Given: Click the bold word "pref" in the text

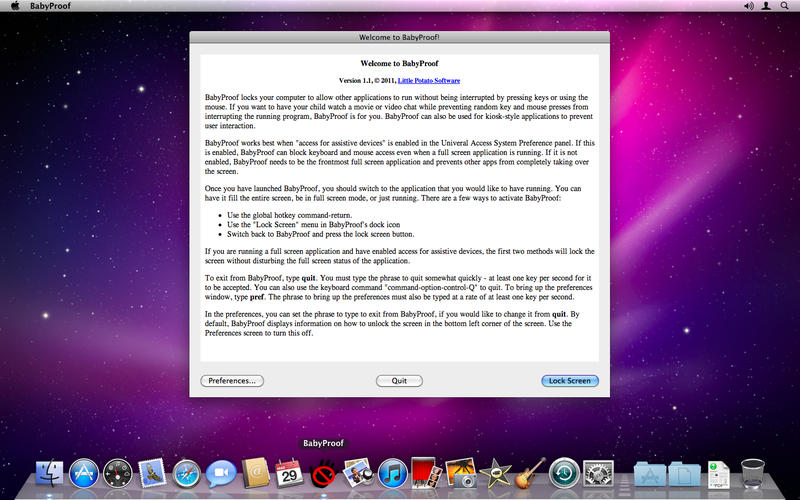Looking at the screenshot, I should tap(257, 297).
